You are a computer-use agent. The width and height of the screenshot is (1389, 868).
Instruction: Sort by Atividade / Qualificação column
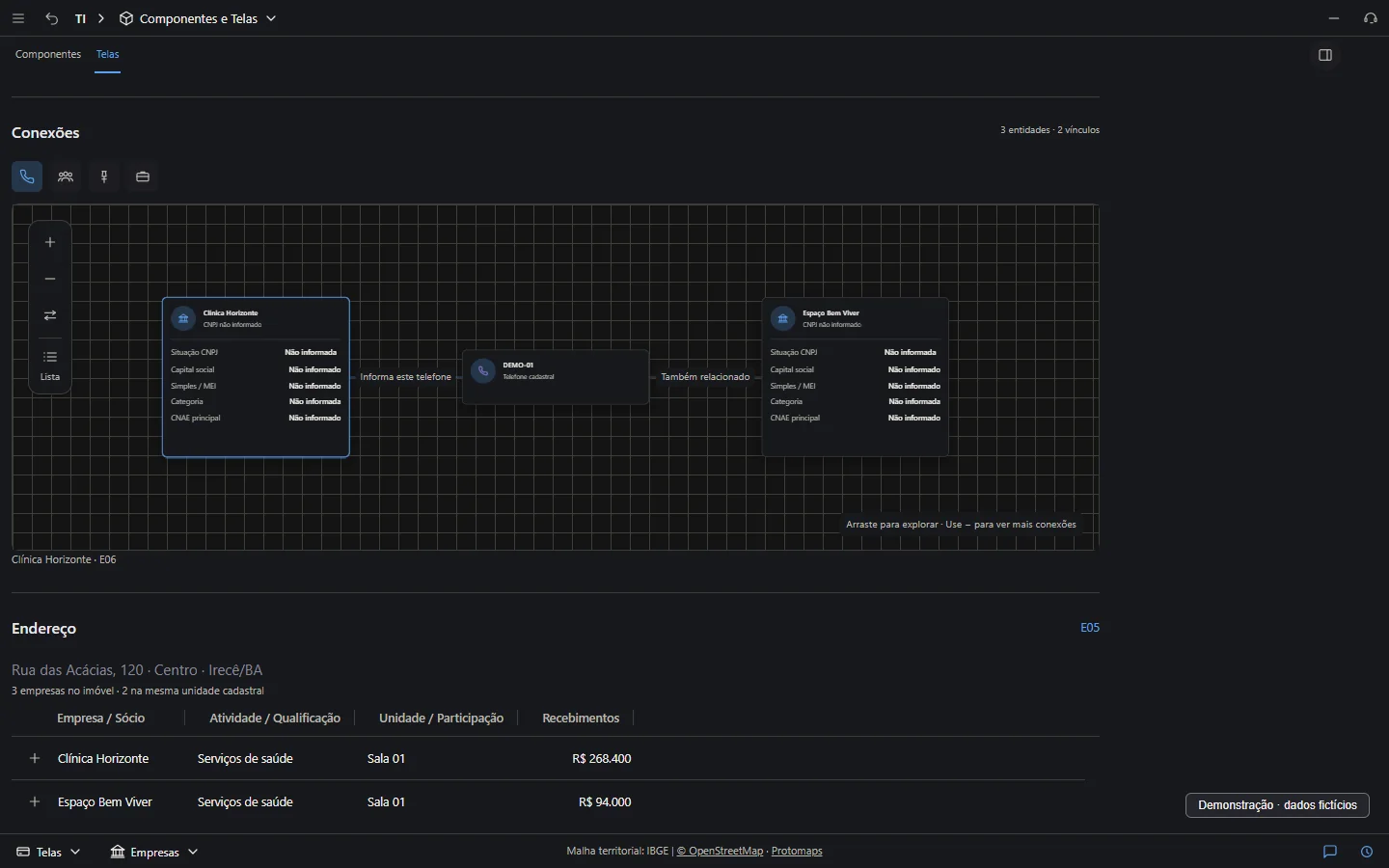(275, 719)
